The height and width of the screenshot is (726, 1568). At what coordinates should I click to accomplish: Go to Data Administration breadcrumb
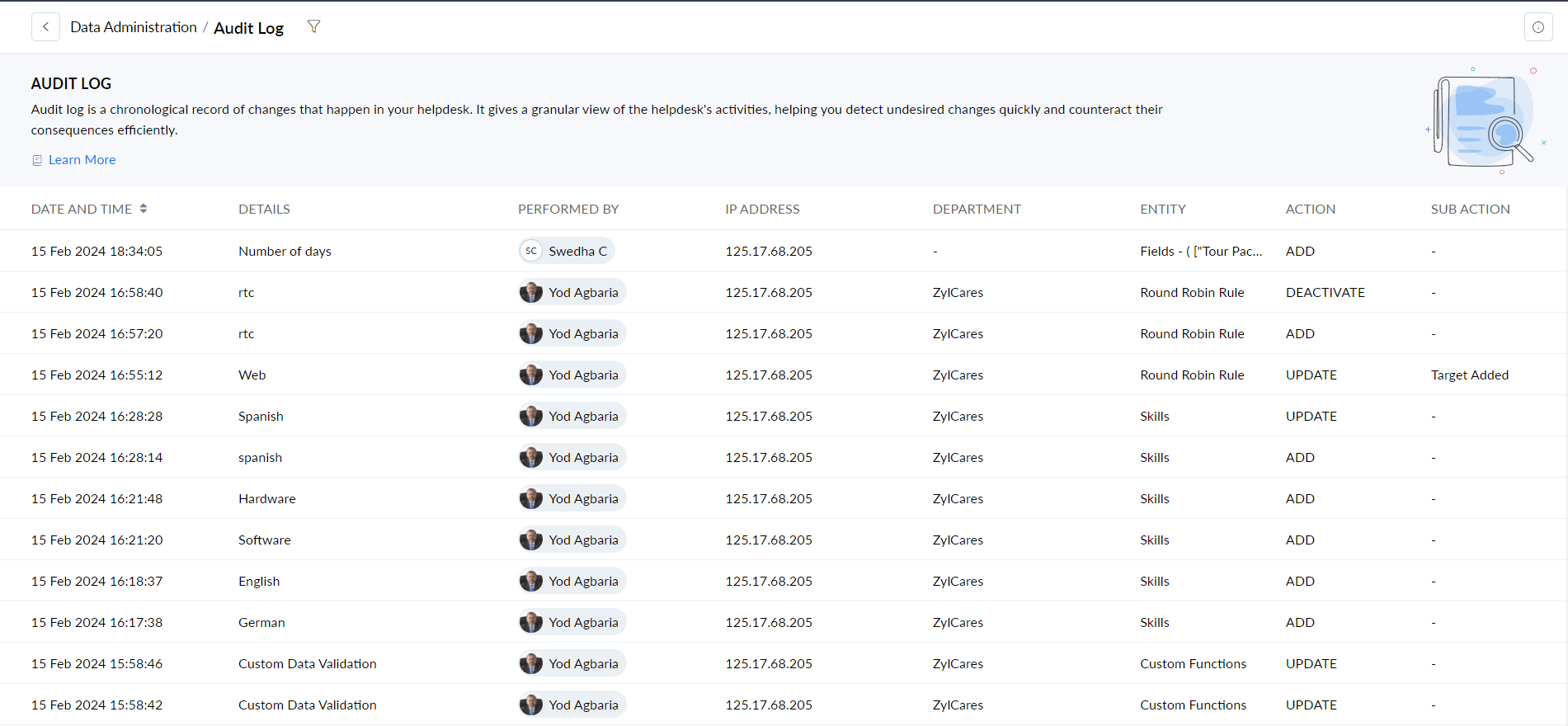[134, 27]
